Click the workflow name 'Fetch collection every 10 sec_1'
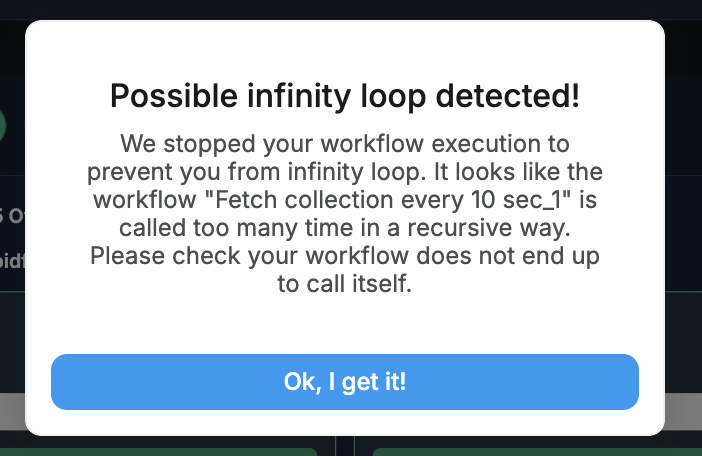Image resolution: width=702 pixels, height=456 pixels. [388, 200]
